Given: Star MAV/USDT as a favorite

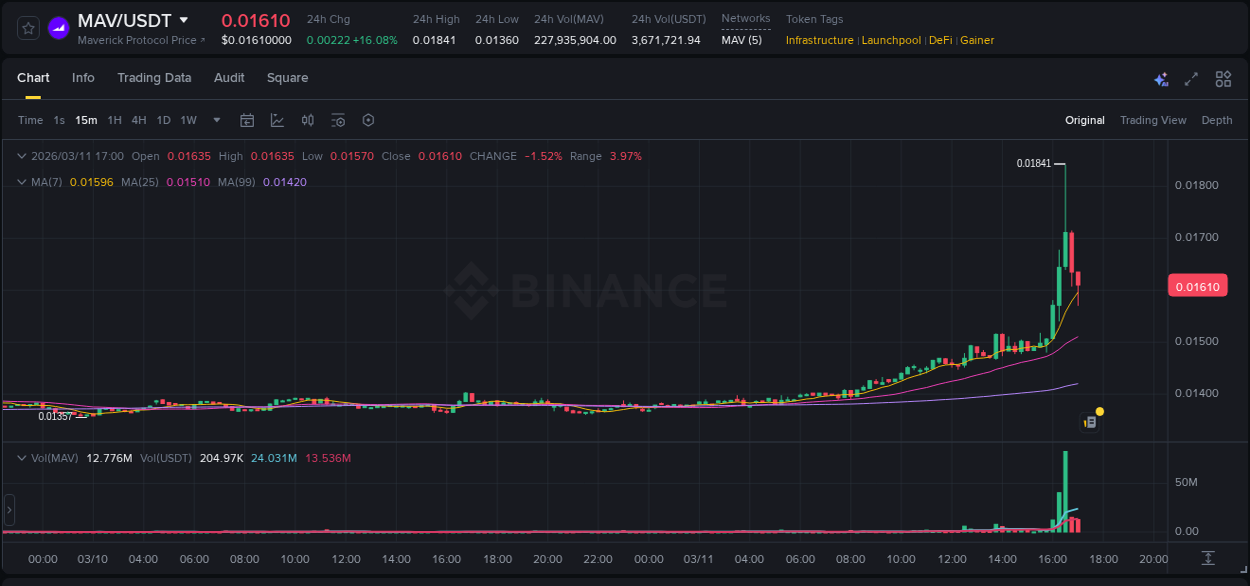Looking at the screenshot, I should 27,28.
